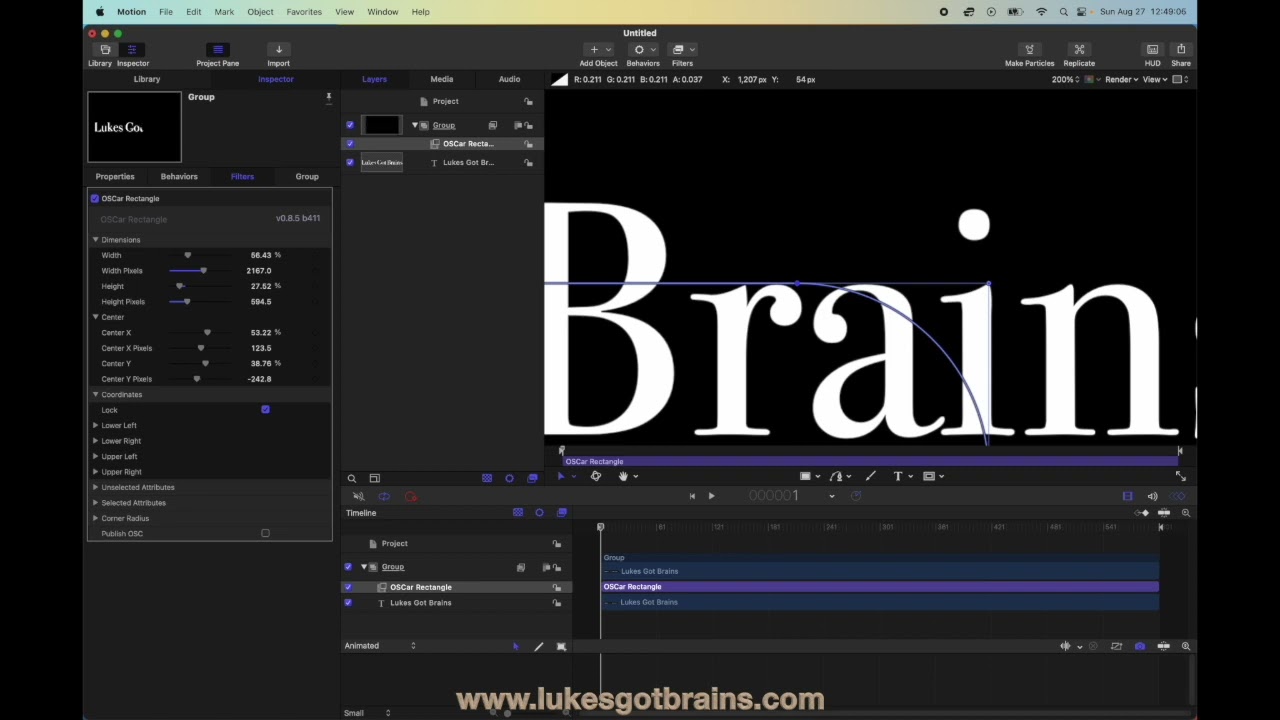Toggle the Project Pane icon

click(x=217, y=50)
